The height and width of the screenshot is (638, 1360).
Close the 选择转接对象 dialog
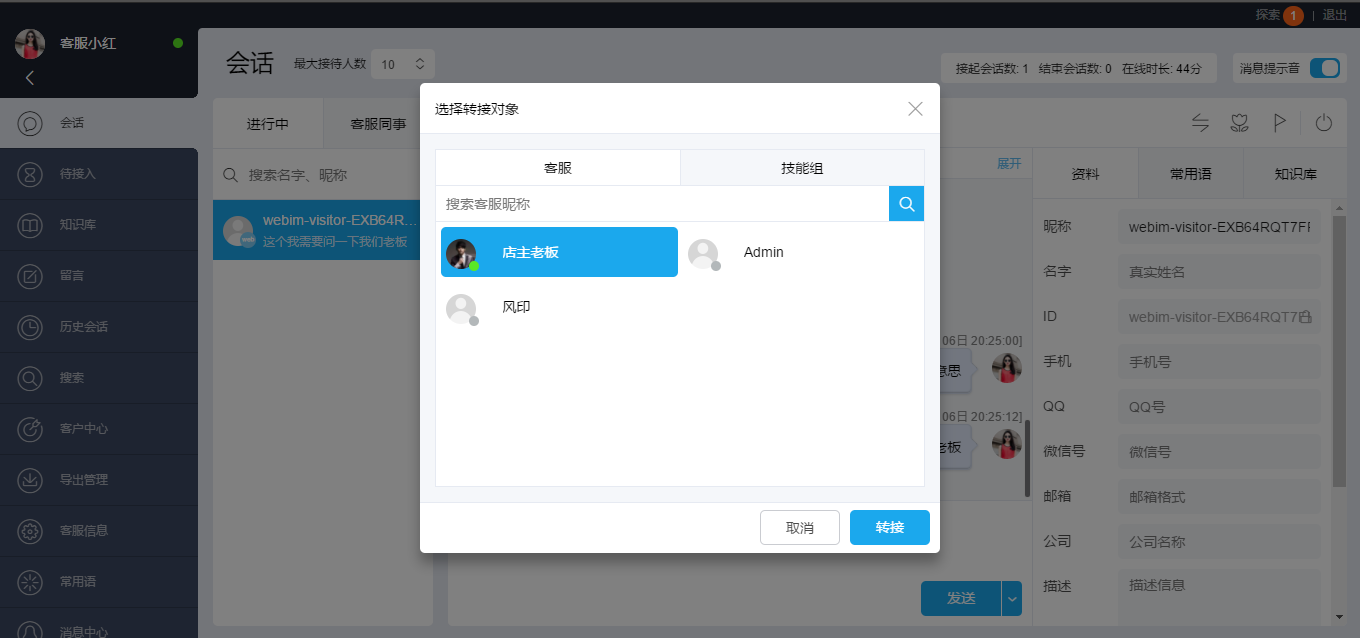[x=915, y=109]
